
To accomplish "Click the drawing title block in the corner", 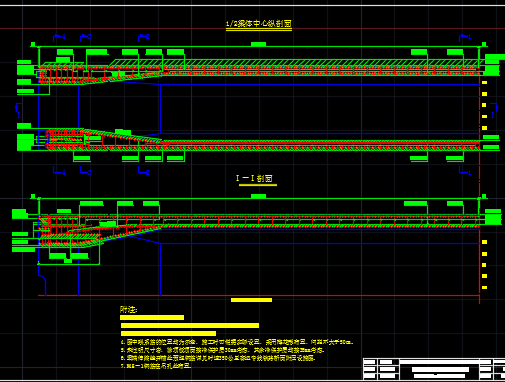I will coord(434,369).
